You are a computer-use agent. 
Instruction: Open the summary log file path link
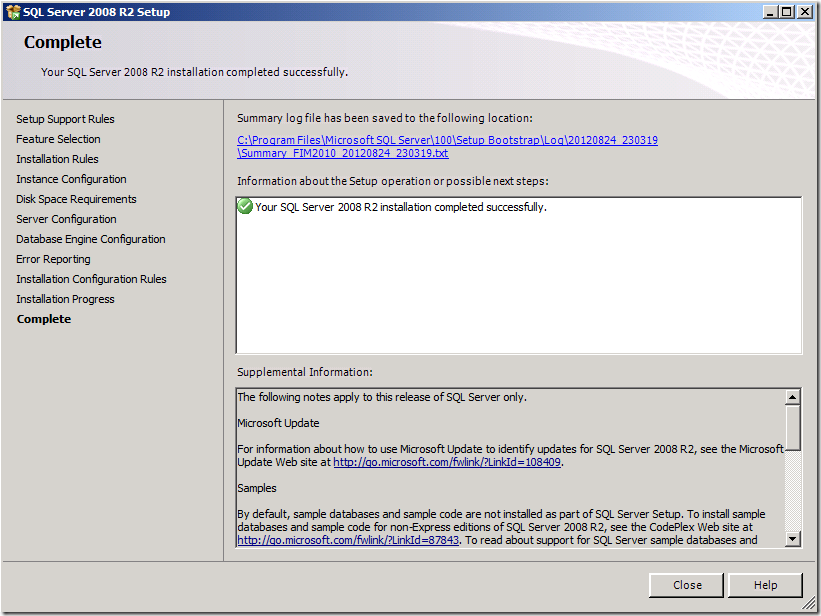coord(447,147)
